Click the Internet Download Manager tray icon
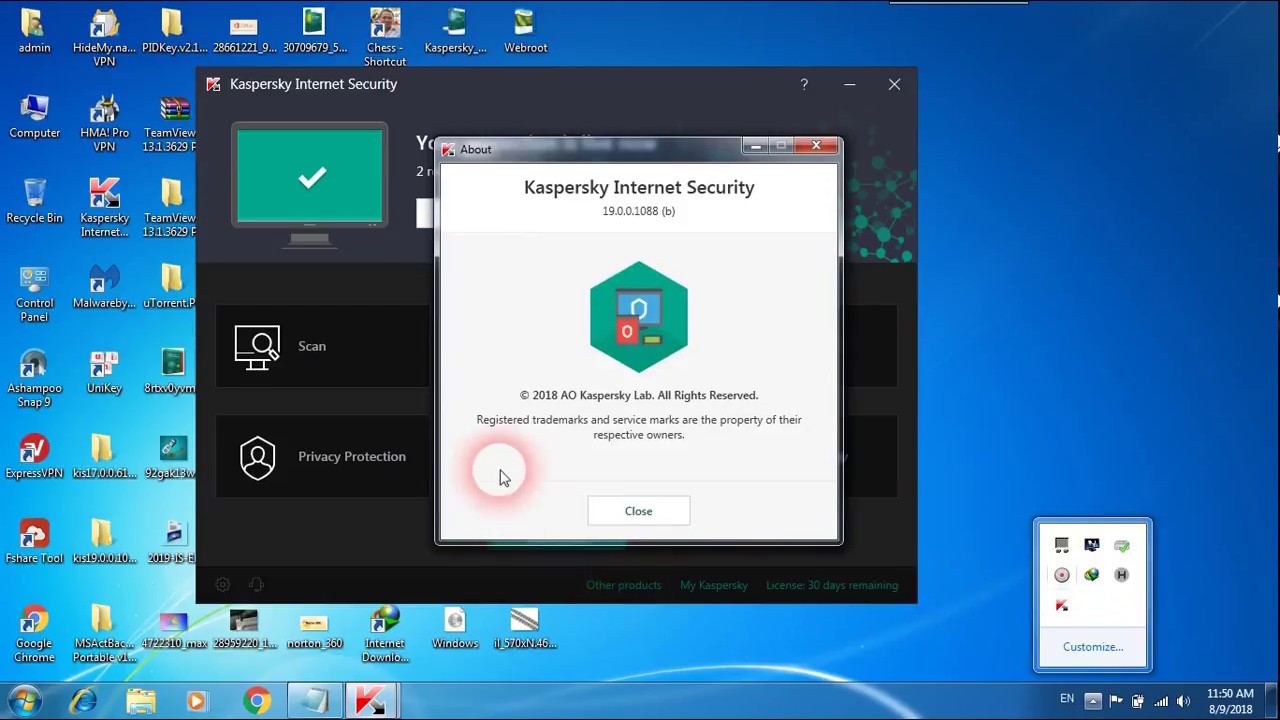This screenshot has height=720, width=1280. tap(1092, 575)
